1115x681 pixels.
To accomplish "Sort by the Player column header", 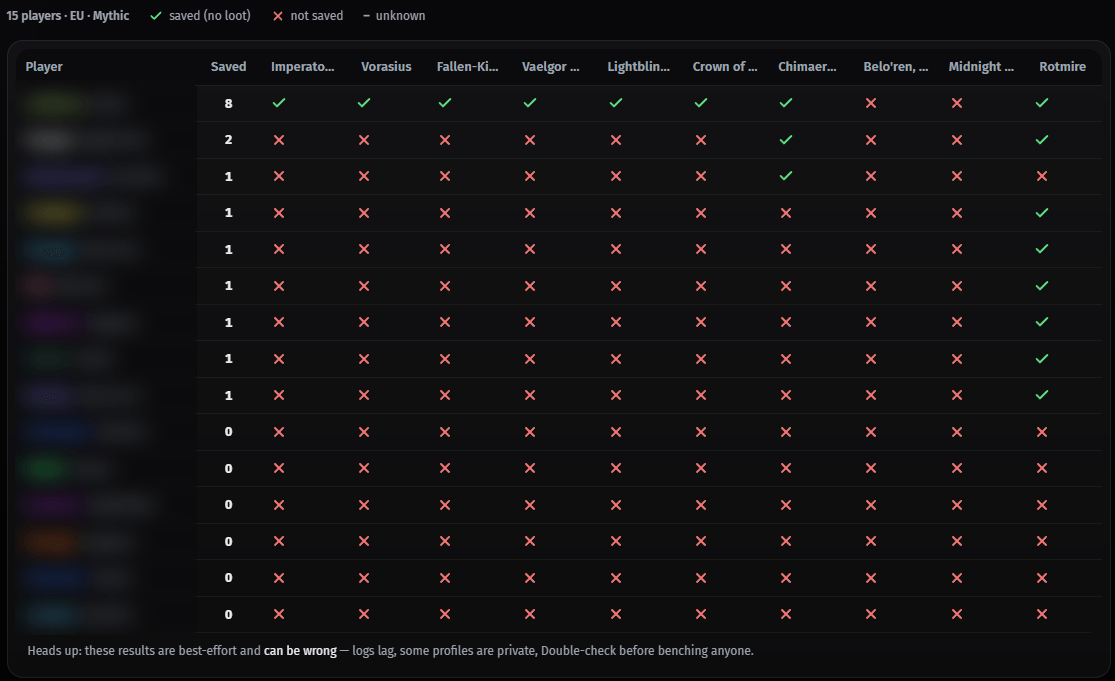I will (x=44, y=67).
